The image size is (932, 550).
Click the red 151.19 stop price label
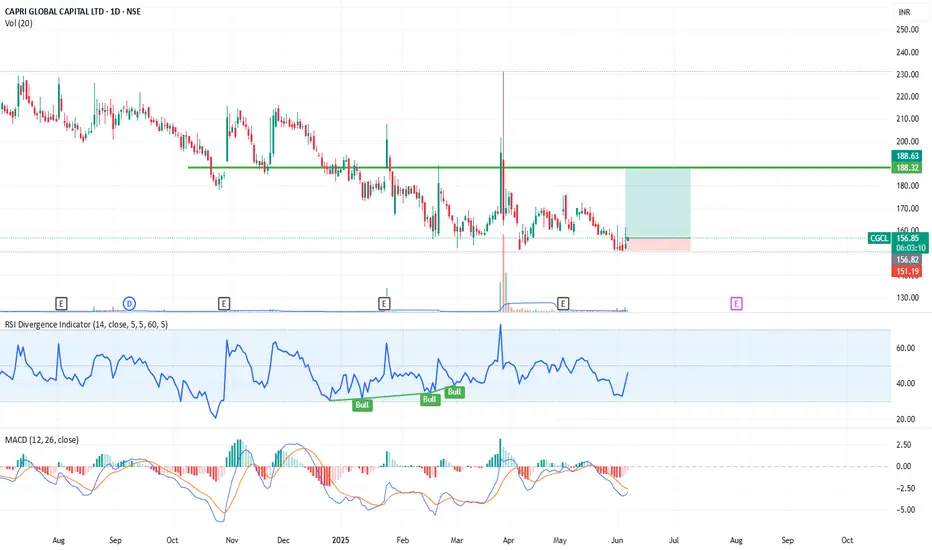pyautogui.click(x=908, y=272)
